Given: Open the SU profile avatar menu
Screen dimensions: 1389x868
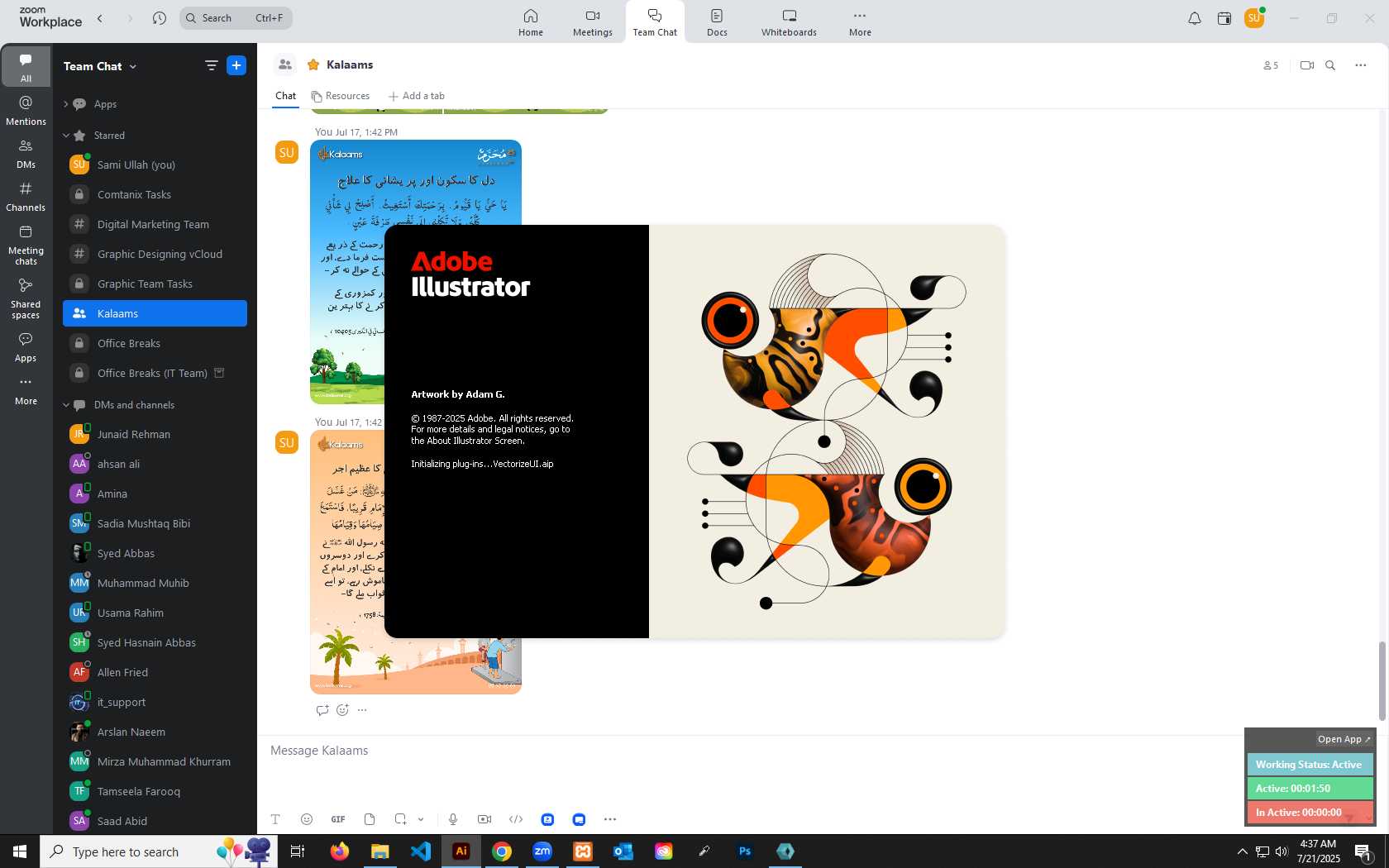Looking at the screenshot, I should 1254,17.
